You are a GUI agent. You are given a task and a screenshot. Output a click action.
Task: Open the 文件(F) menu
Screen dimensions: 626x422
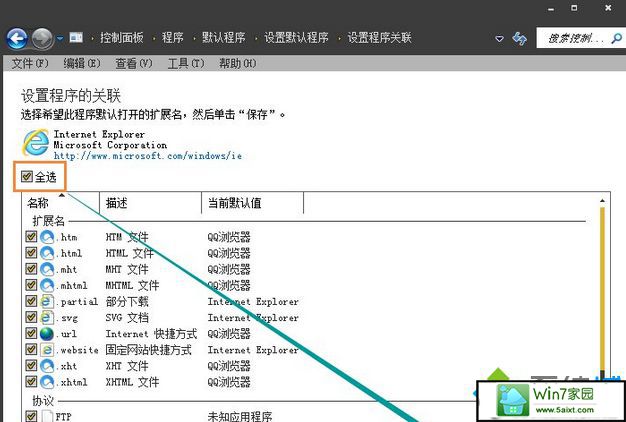30,63
